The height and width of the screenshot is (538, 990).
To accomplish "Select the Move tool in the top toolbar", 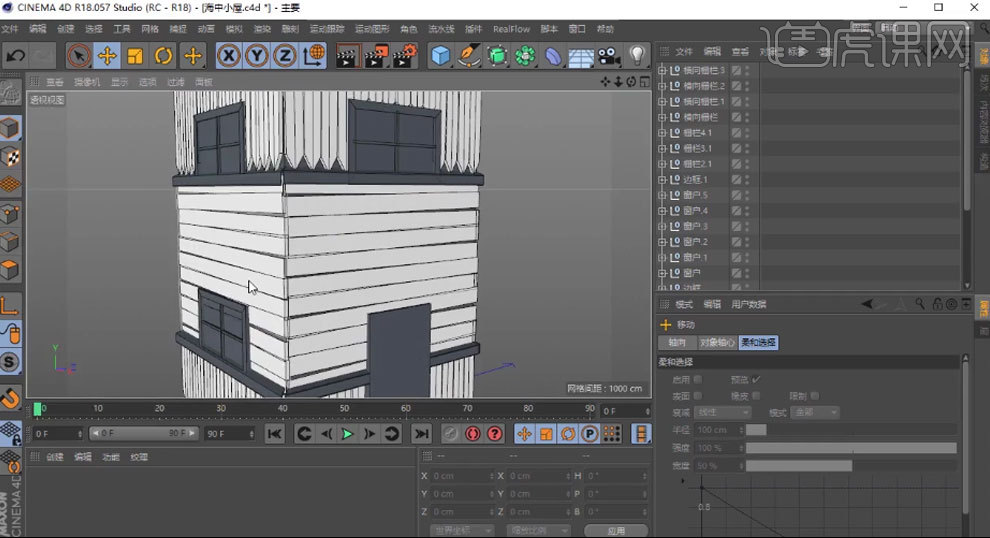I will point(107,56).
